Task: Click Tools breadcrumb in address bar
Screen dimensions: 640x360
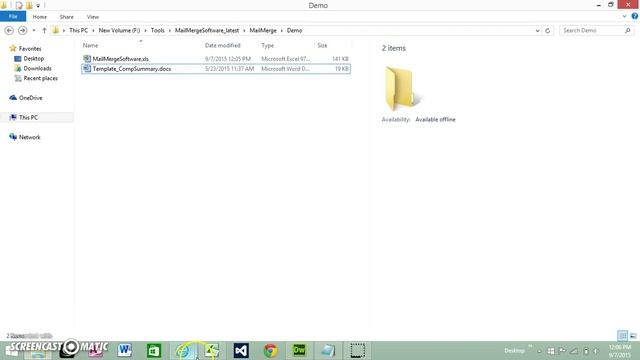Action: click(x=158, y=31)
